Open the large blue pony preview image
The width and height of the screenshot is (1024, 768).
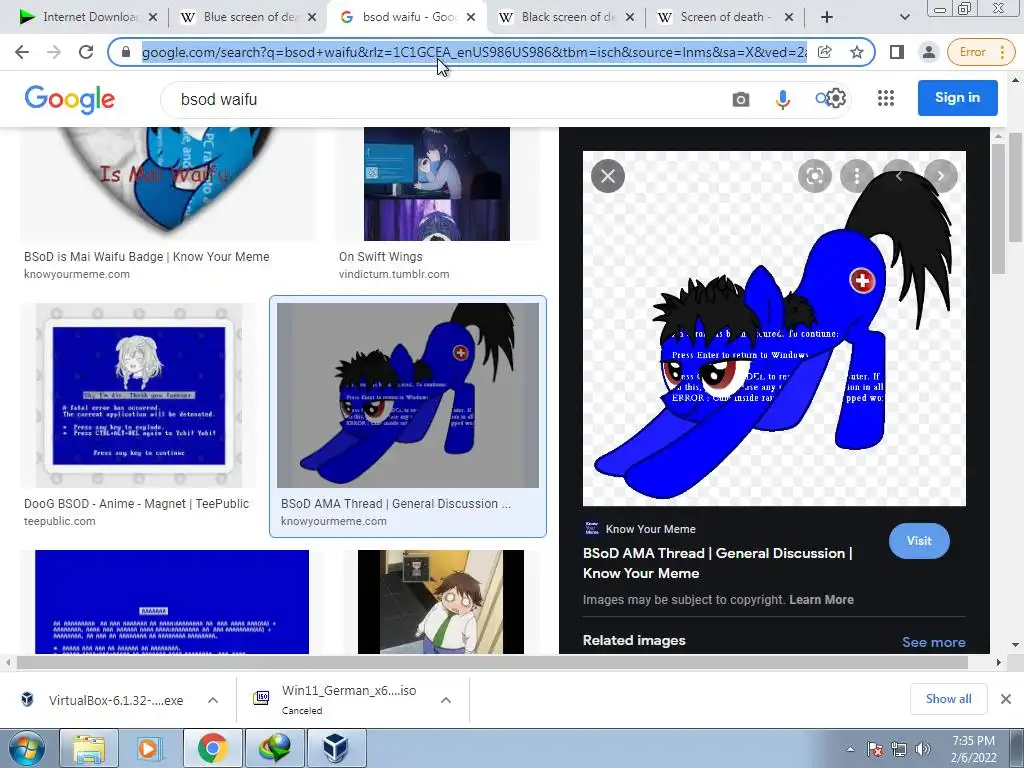[x=774, y=328]
